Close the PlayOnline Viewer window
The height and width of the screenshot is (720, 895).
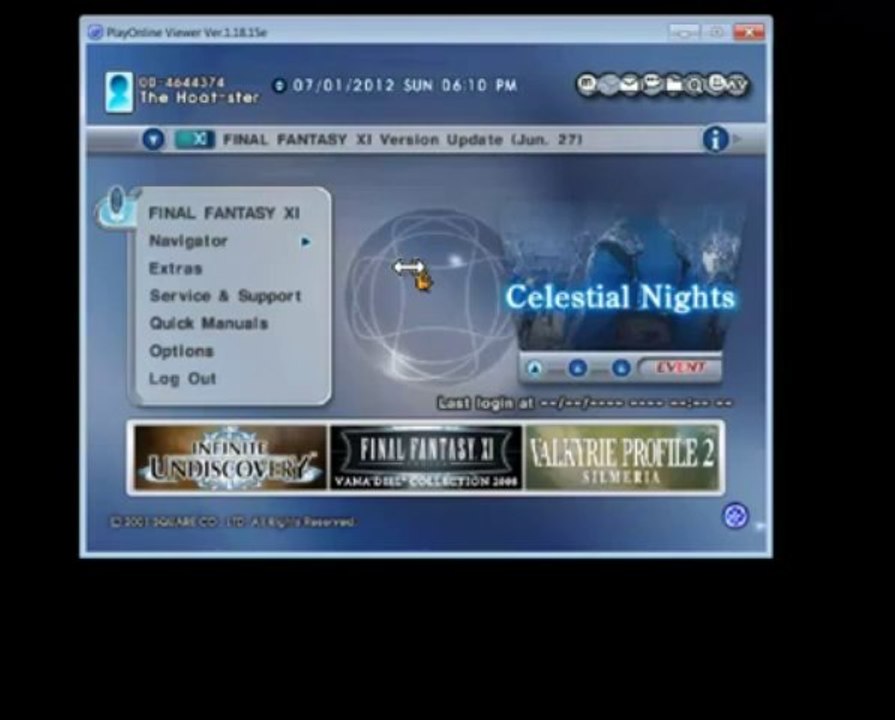pos(748,32)
